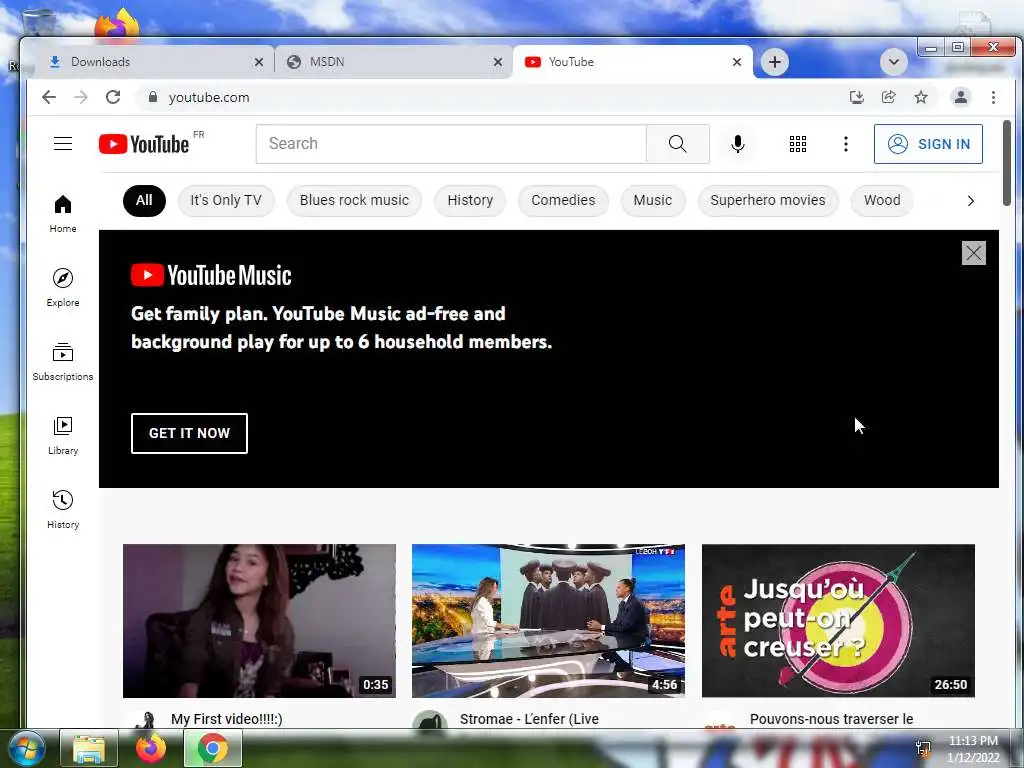The image size is (1024, 768).
Task: Open Explore in sidebar
Action: 63,288
